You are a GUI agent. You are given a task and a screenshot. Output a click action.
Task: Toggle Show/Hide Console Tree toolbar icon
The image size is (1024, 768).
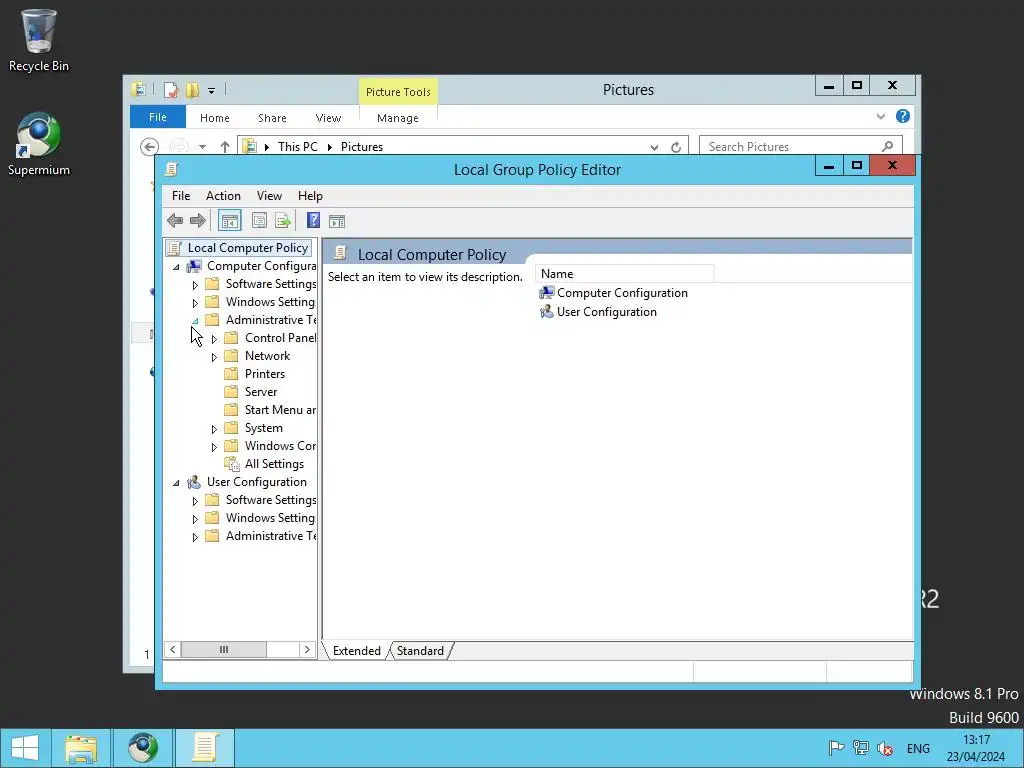coord(229,221)
